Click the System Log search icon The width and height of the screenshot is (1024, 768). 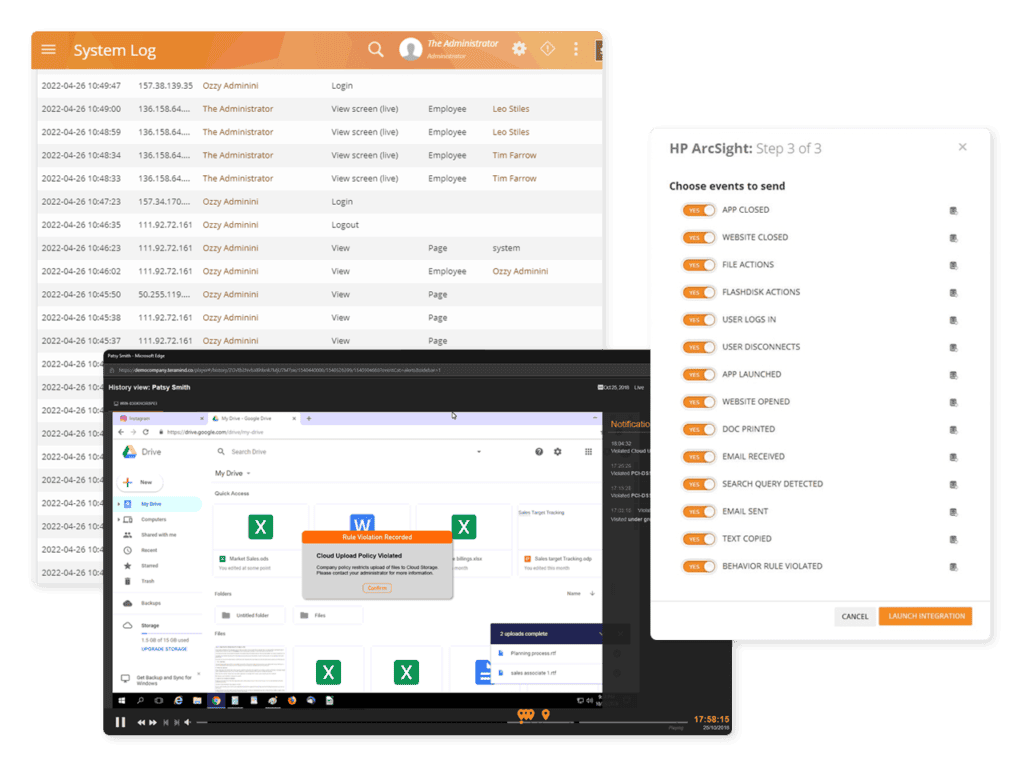pos(376,49)
